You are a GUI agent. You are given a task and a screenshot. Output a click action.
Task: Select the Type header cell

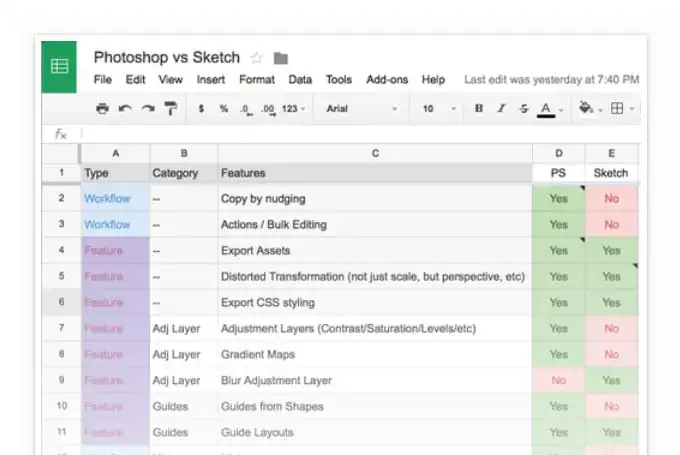[115, 173]
